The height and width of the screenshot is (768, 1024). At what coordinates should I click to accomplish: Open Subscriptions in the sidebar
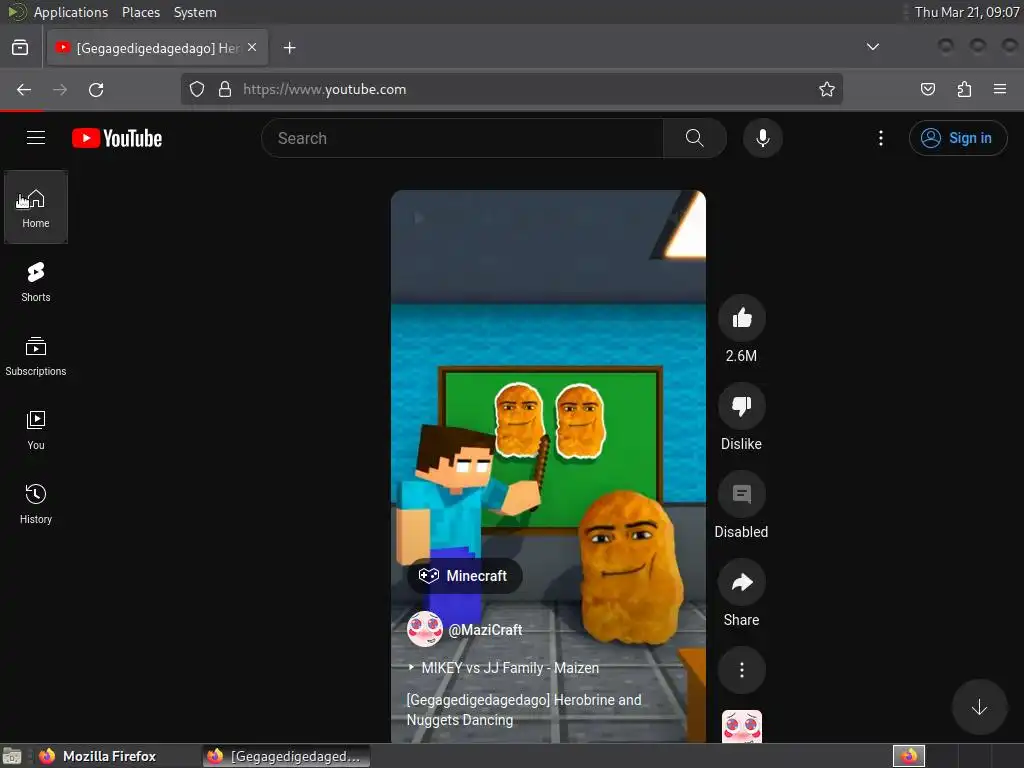click(36, 356)
